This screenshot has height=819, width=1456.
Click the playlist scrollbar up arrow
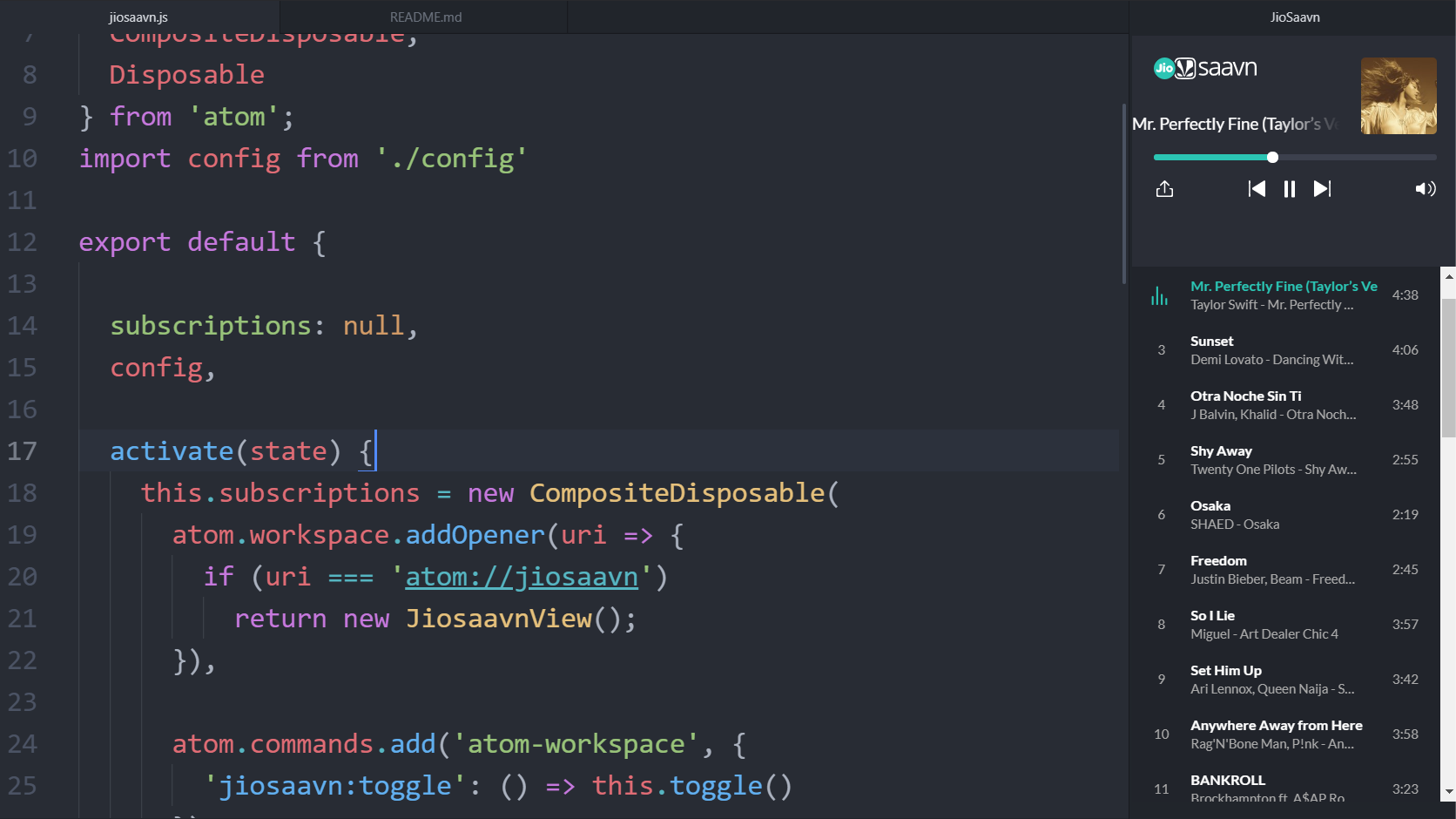(1449, 277)
